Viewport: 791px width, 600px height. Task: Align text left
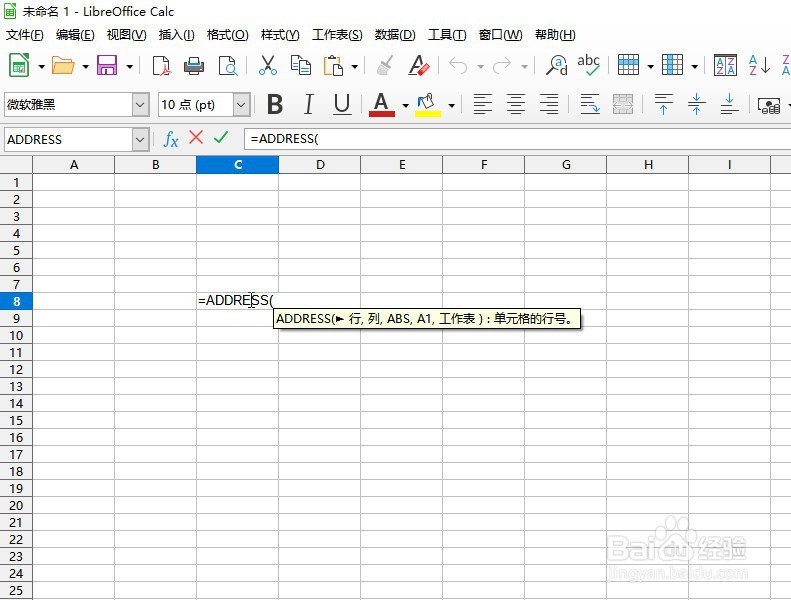(x=482, y=105)
